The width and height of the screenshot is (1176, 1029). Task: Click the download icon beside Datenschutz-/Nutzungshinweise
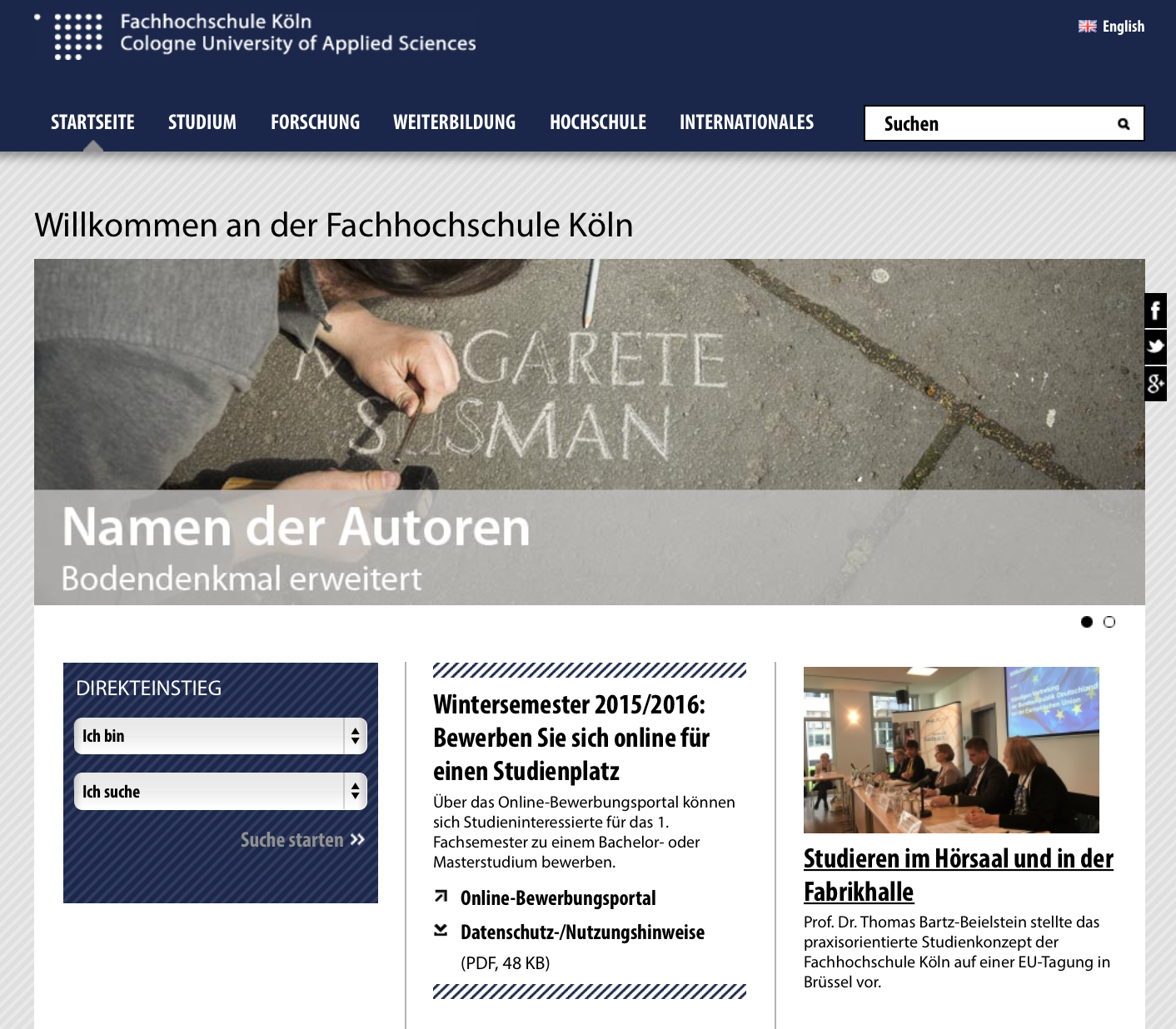(x=441, y=930)
